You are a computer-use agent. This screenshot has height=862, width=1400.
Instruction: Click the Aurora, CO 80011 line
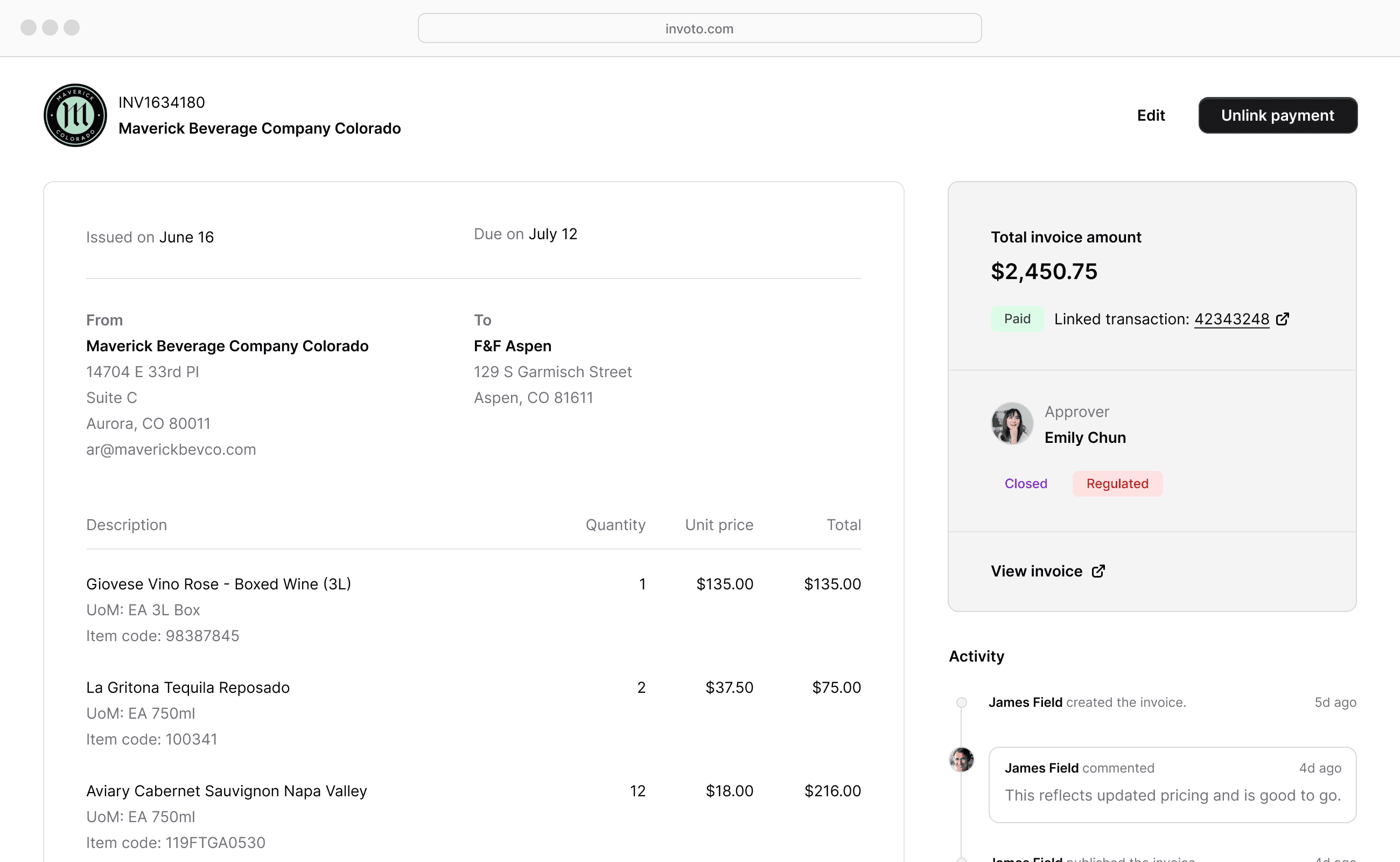(x=148, y=423)
